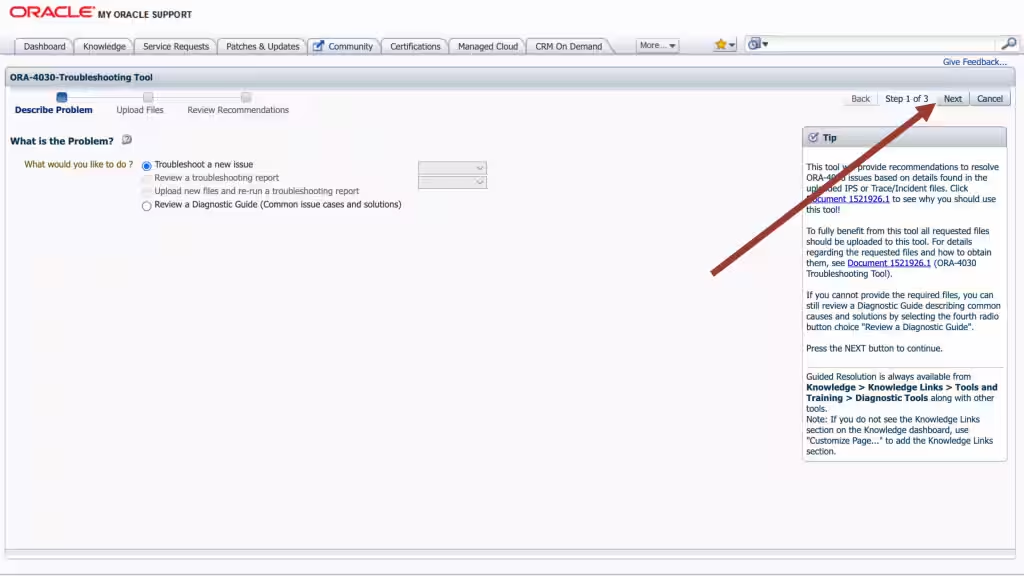Click the Next button
Image resolution: width=1024 pixels, height=576 pixels.
[952, 99]
